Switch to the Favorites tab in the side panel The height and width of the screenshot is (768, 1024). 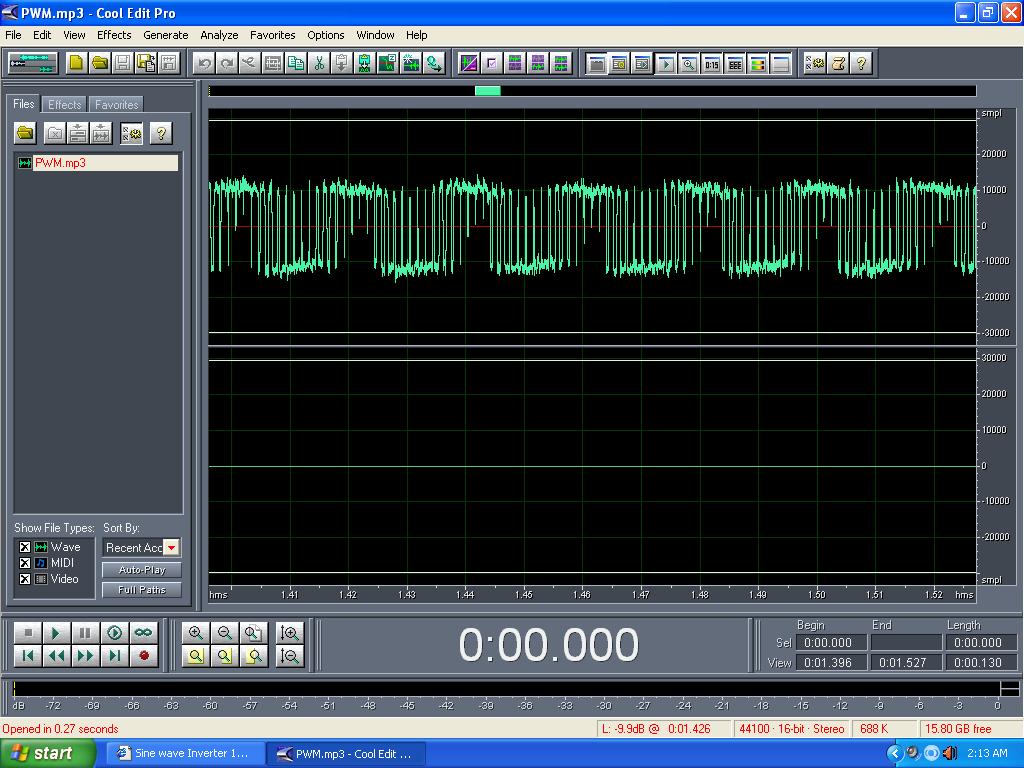tap(116, 104)
